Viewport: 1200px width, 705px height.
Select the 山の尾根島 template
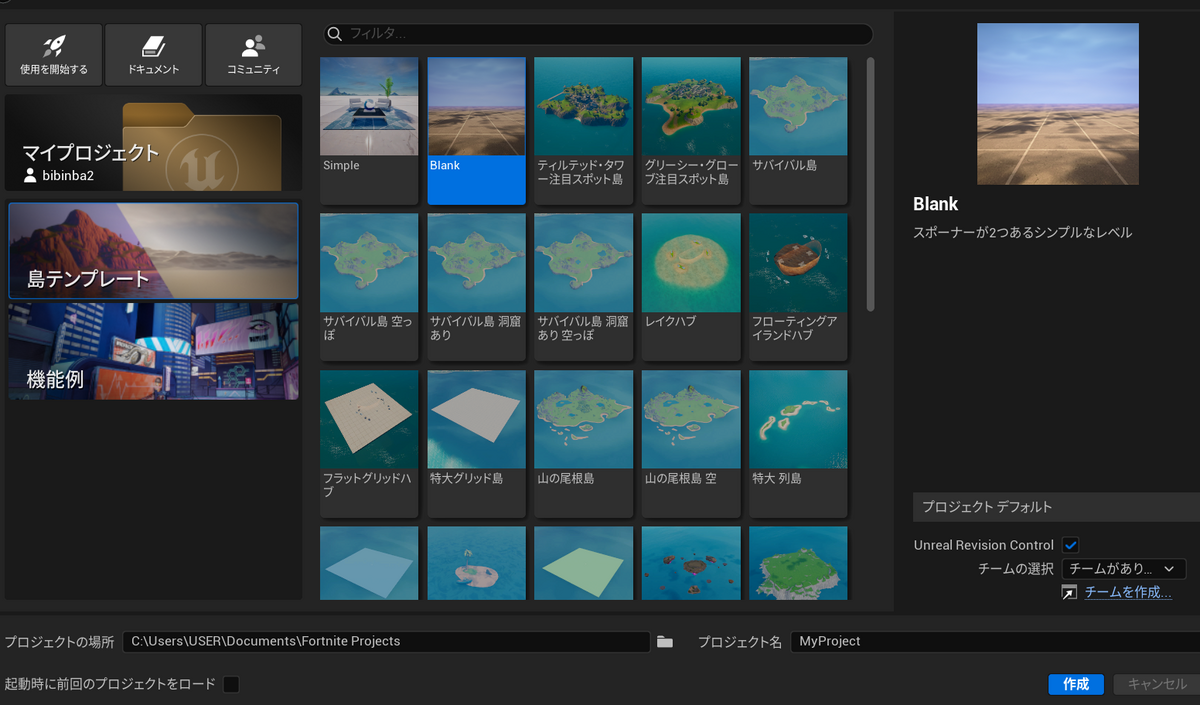tap(583, 444)
